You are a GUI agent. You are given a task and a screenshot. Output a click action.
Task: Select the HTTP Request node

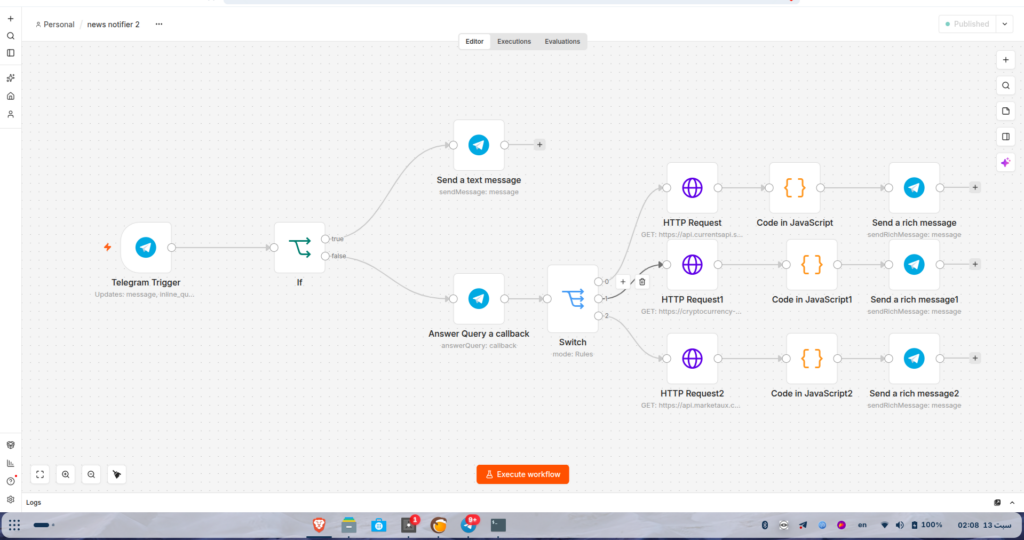point(692,188)
